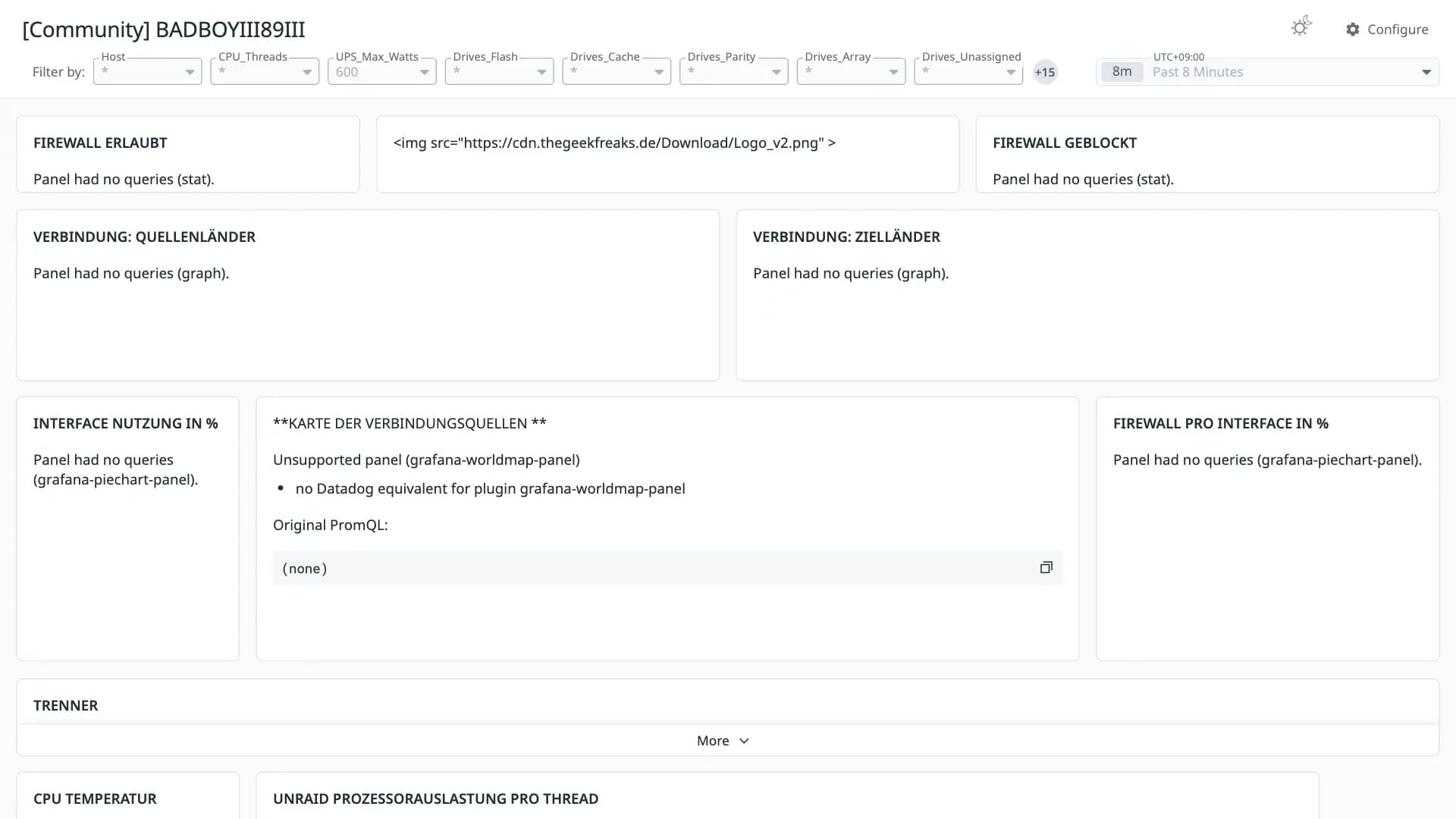
Task: Open the Configure dashboard button
Action: [x=1387, y=30]
